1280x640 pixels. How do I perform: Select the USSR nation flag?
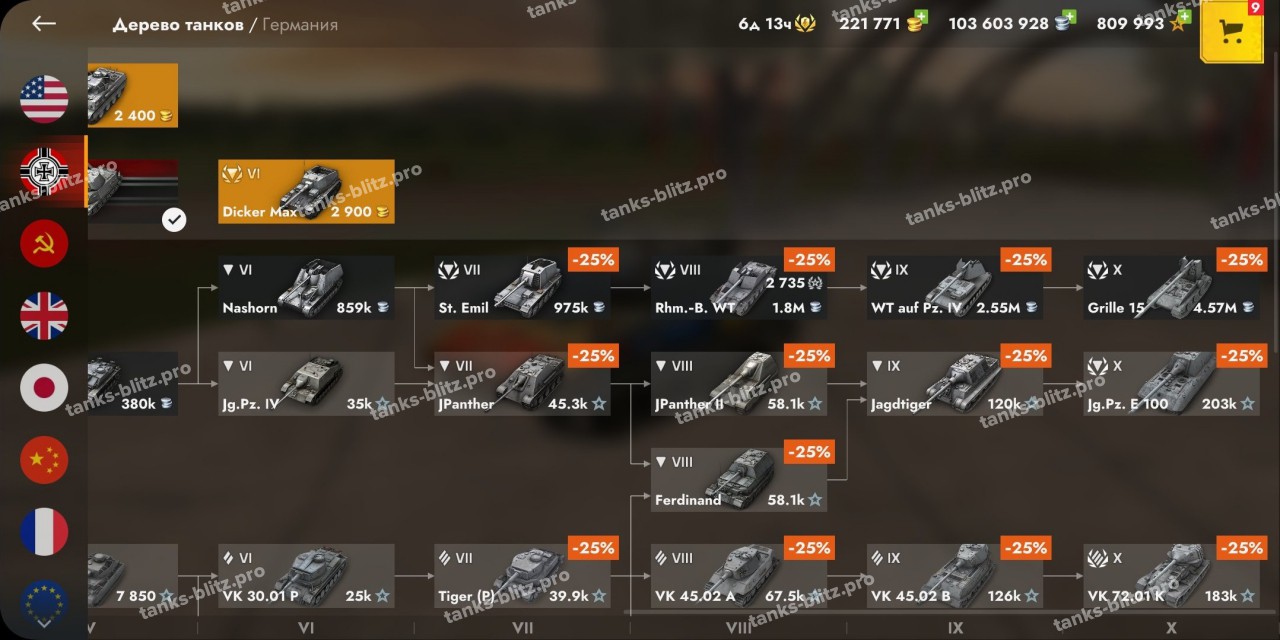coord(44,244)
